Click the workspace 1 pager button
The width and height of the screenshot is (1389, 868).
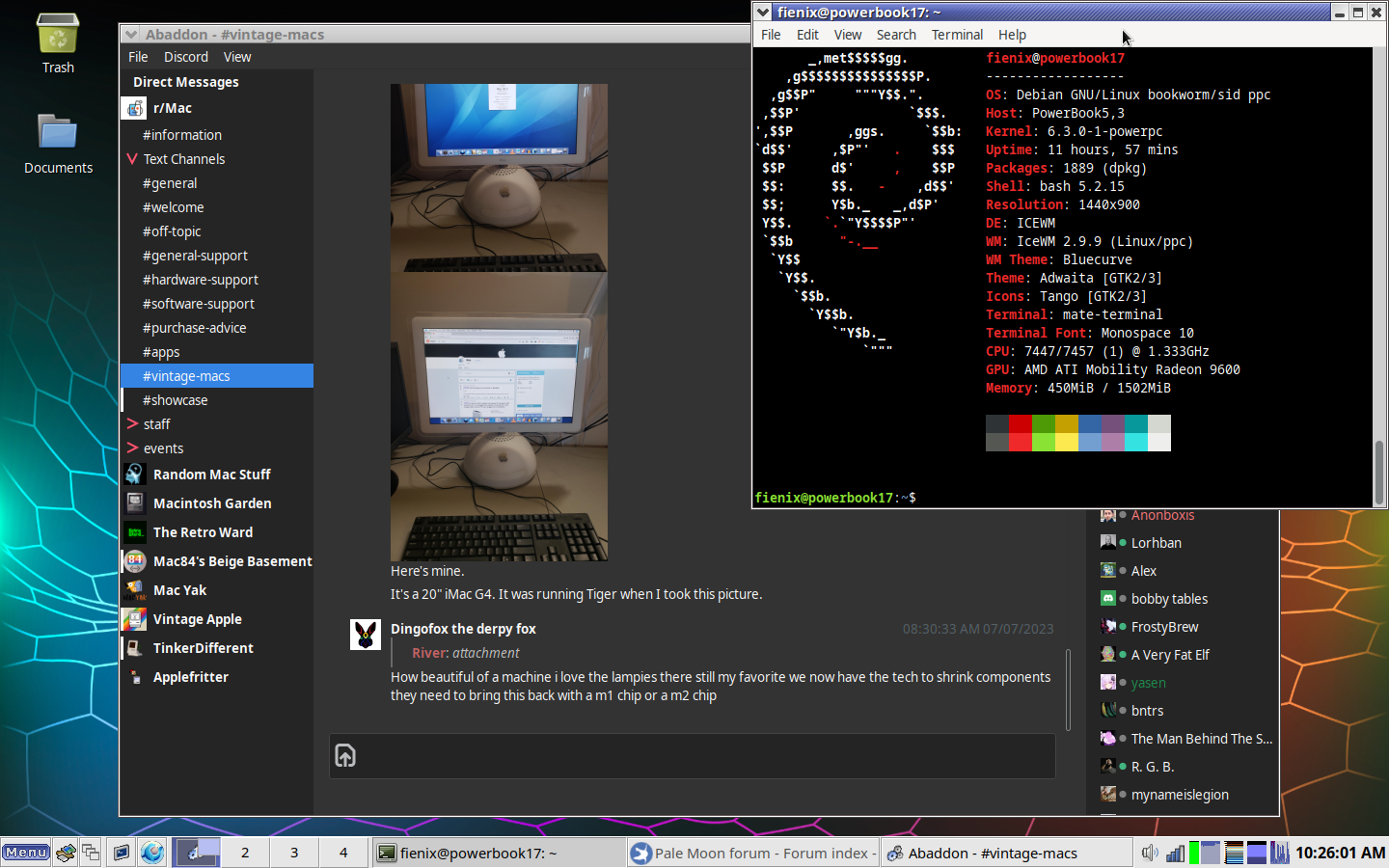(197, 853)
